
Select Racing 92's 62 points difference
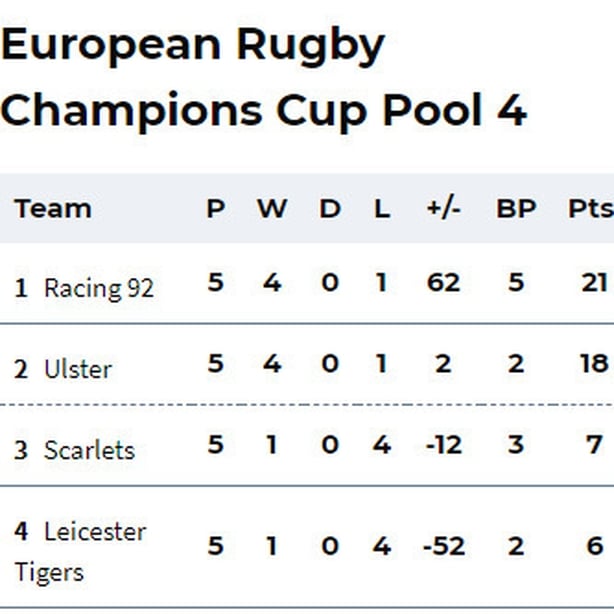point(443,282)
